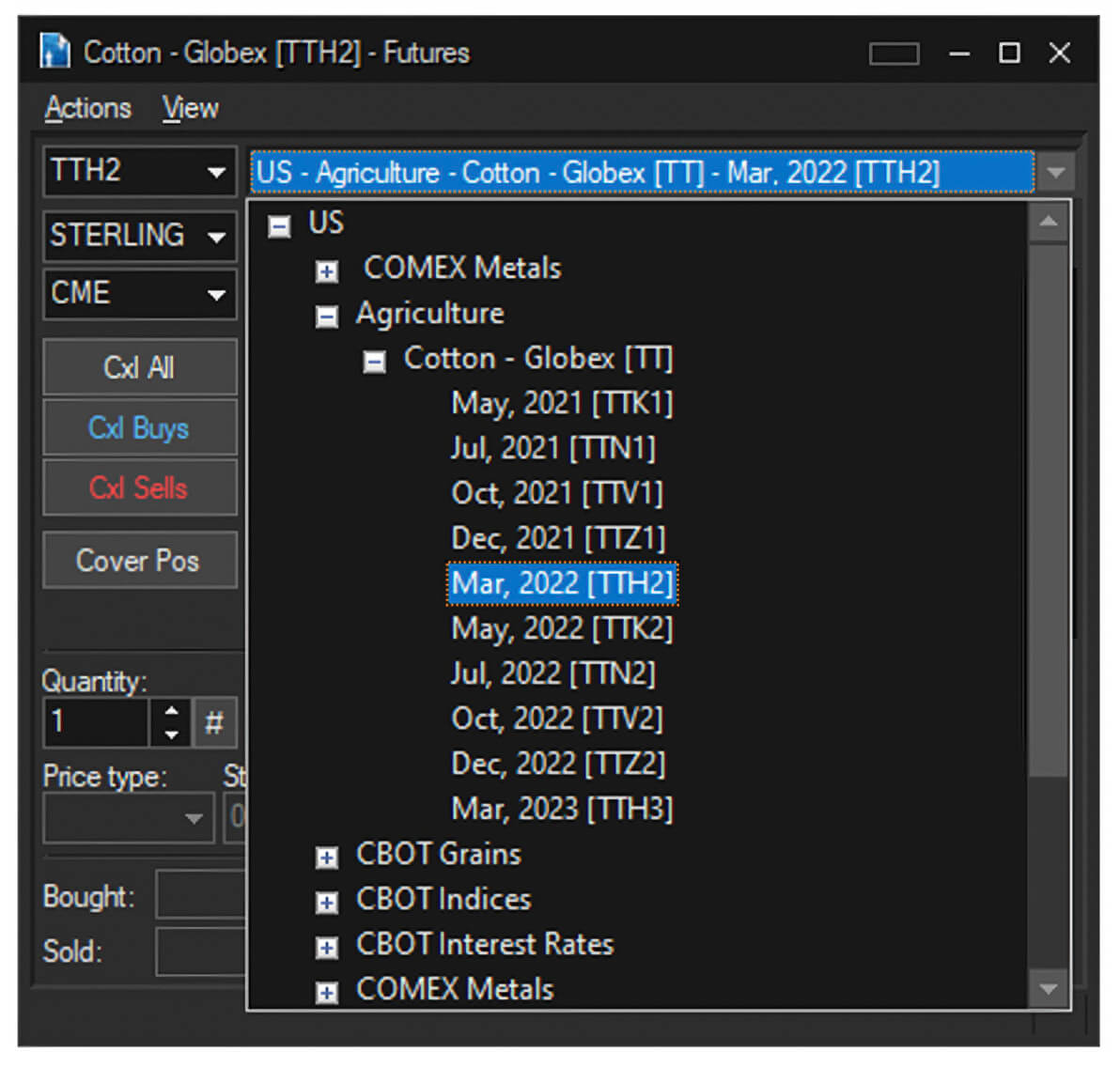Decrease quantity with the down spinner arrow
Screen dimensions: 1120x1067
click(x=171, y=735)
